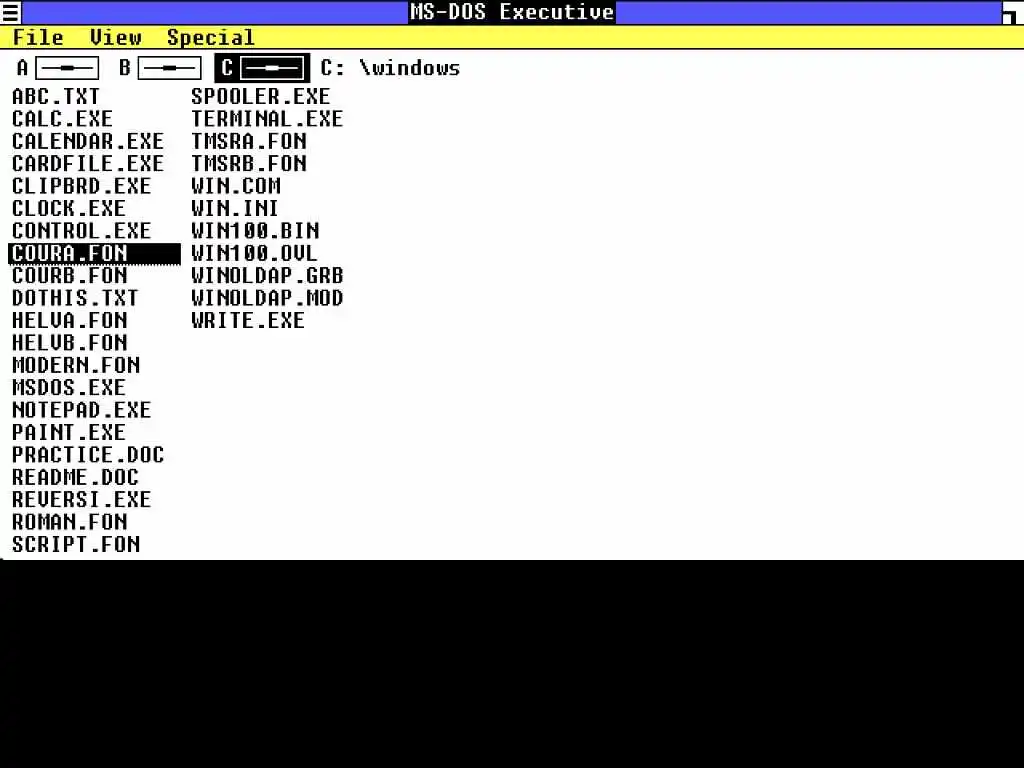Screen dimensions: 1024x768
Task: Select WIN.COM file
Action: point(236,186)
